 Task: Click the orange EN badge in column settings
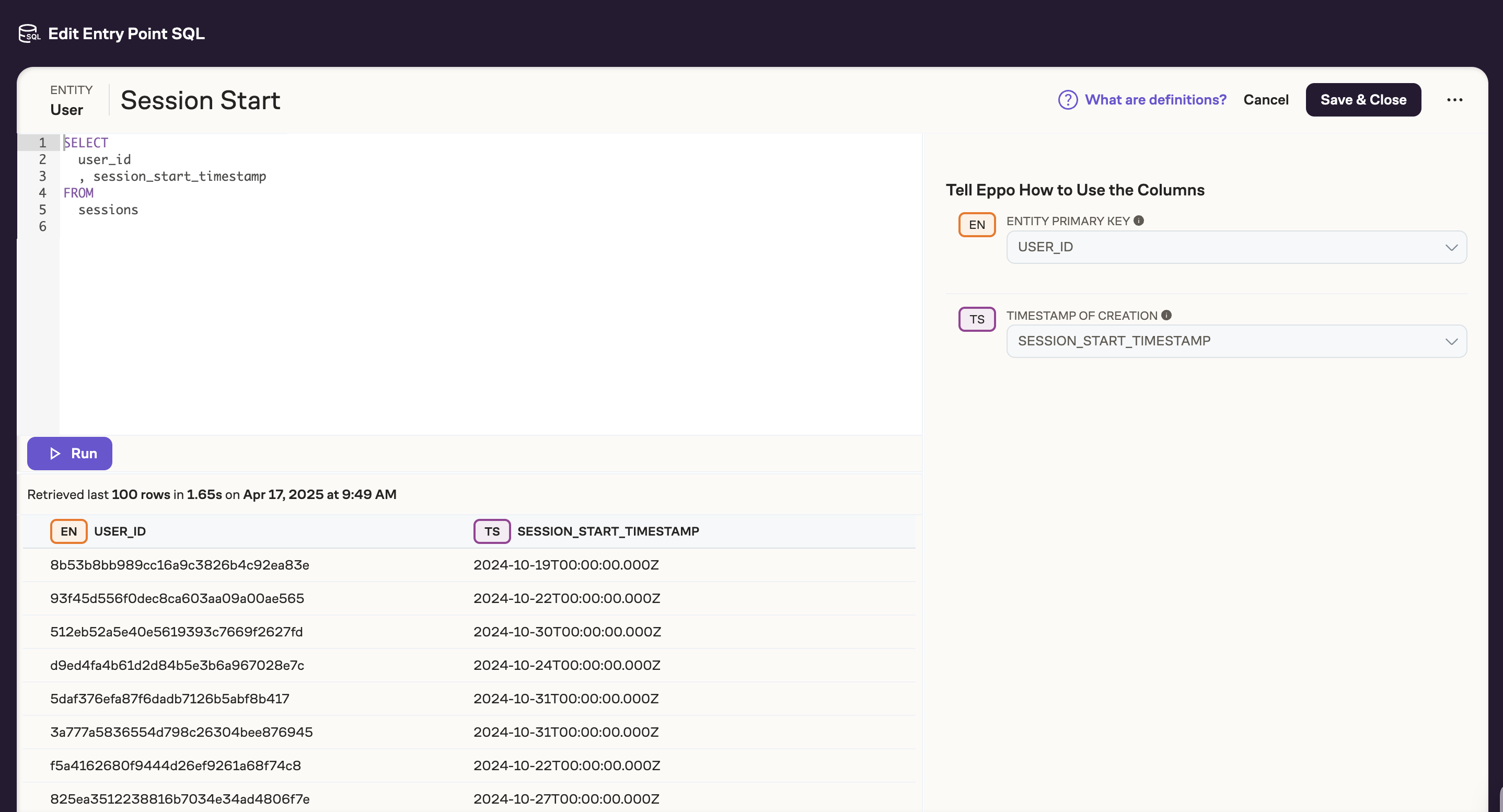click(976, 225)
